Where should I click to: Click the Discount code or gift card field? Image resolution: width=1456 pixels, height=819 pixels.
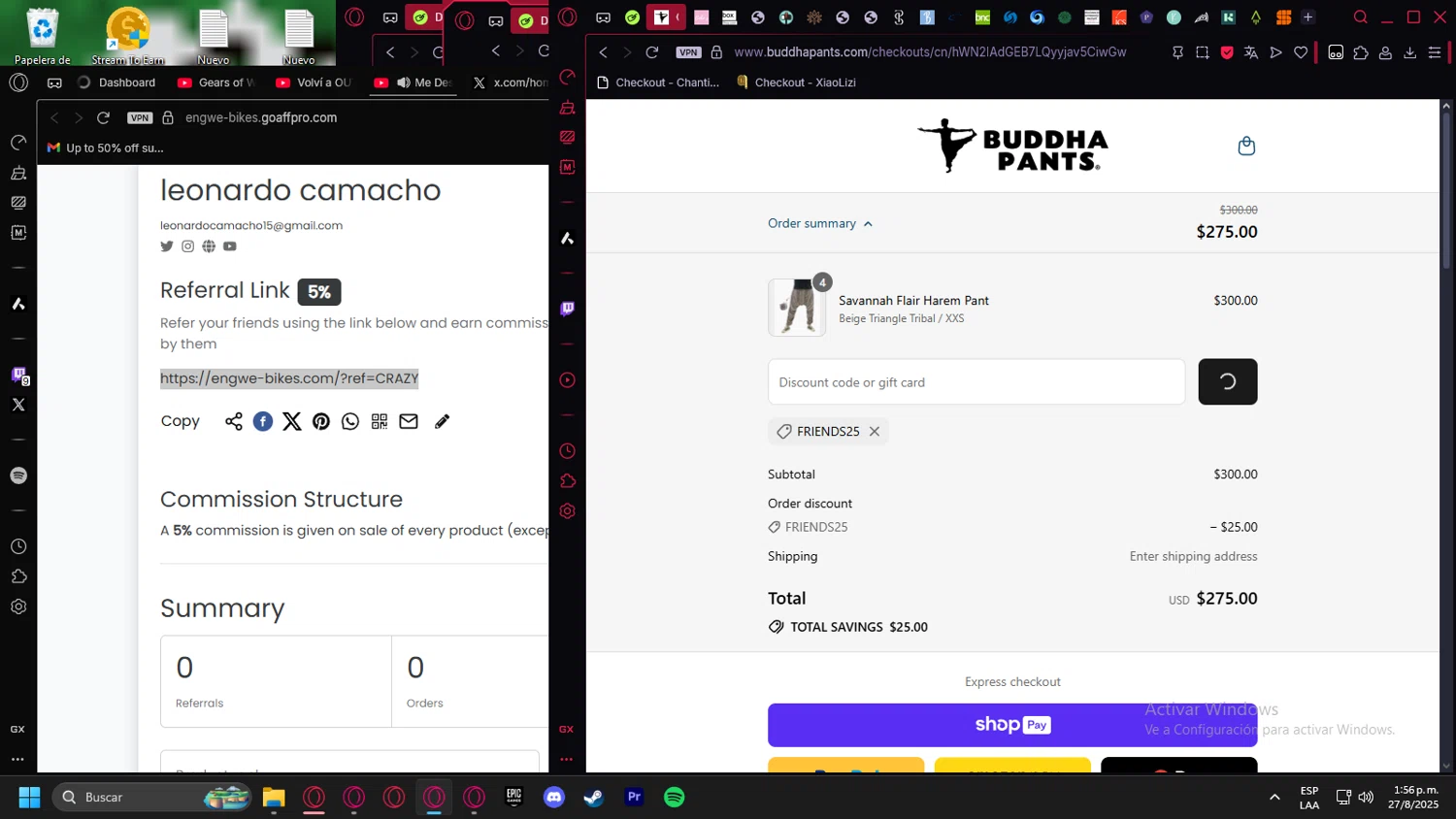(x=976, y=382)
